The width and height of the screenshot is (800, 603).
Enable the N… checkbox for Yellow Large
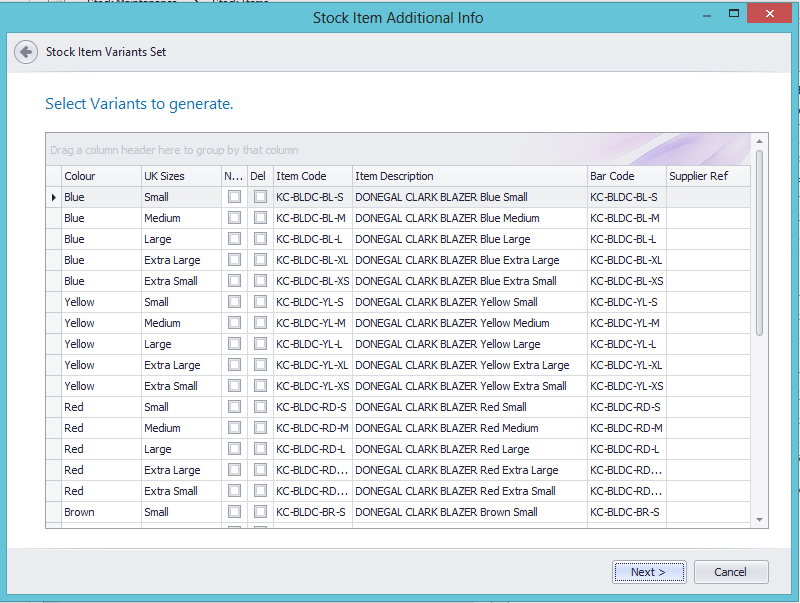(x=234, y=344)
